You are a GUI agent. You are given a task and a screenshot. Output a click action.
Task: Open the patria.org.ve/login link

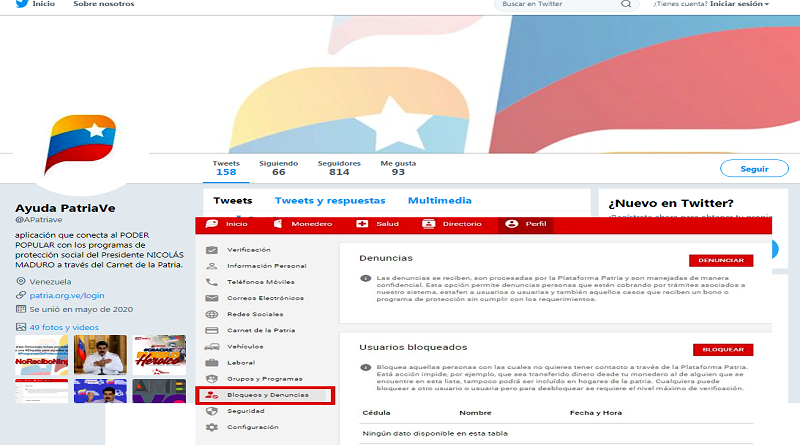click(67, 295)
